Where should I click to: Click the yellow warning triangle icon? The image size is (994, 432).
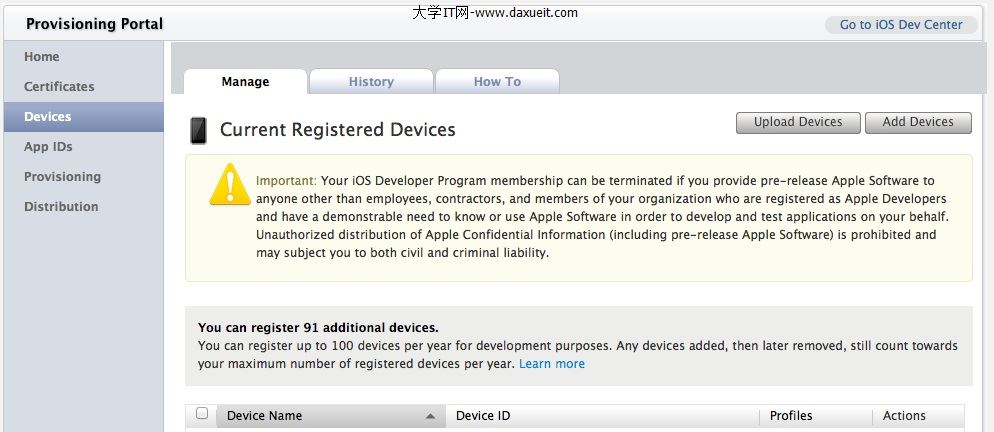[x=230, y=185]
